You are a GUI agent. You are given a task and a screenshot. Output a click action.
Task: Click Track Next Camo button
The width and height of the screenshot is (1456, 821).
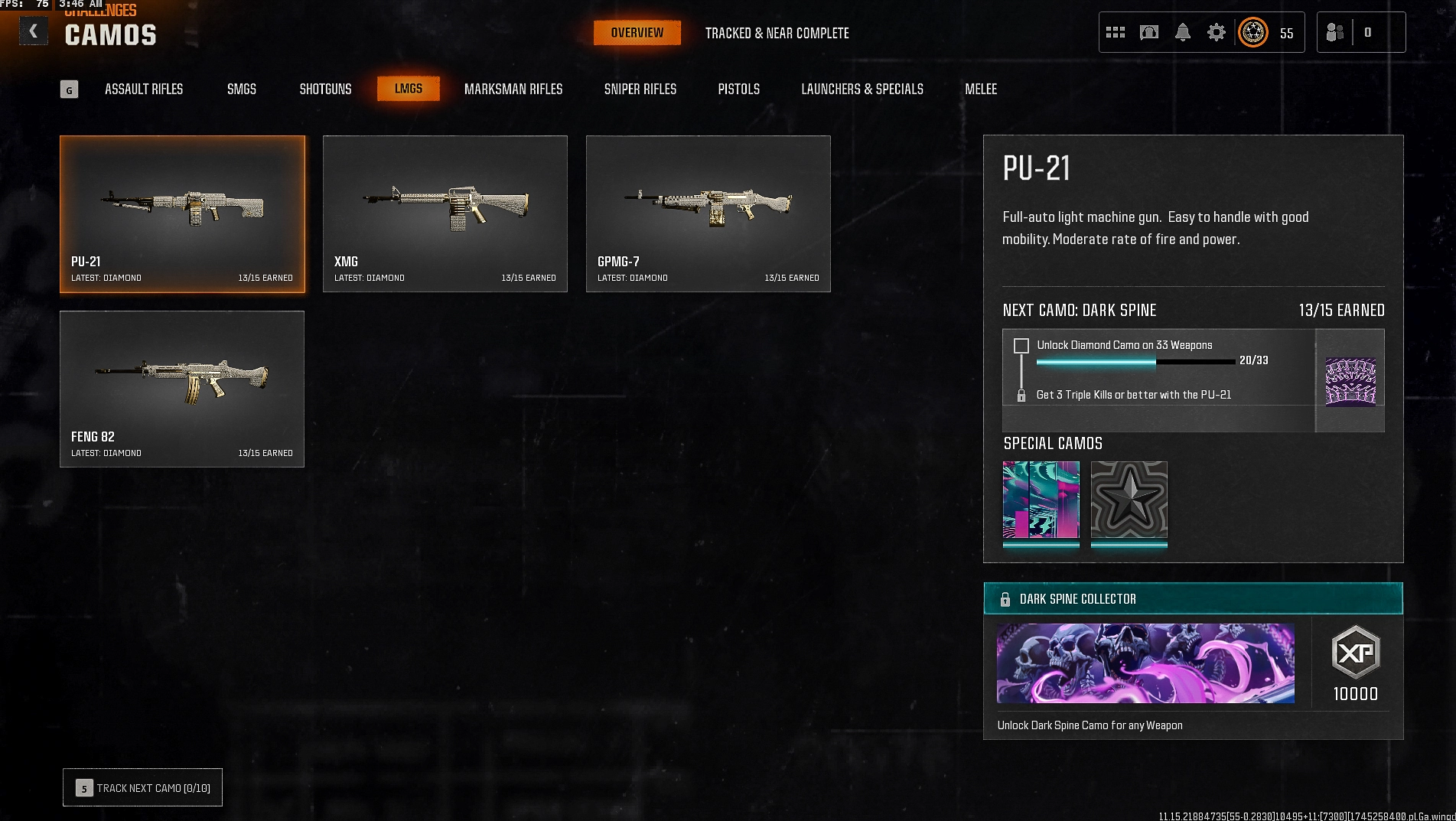coord(142,787)
